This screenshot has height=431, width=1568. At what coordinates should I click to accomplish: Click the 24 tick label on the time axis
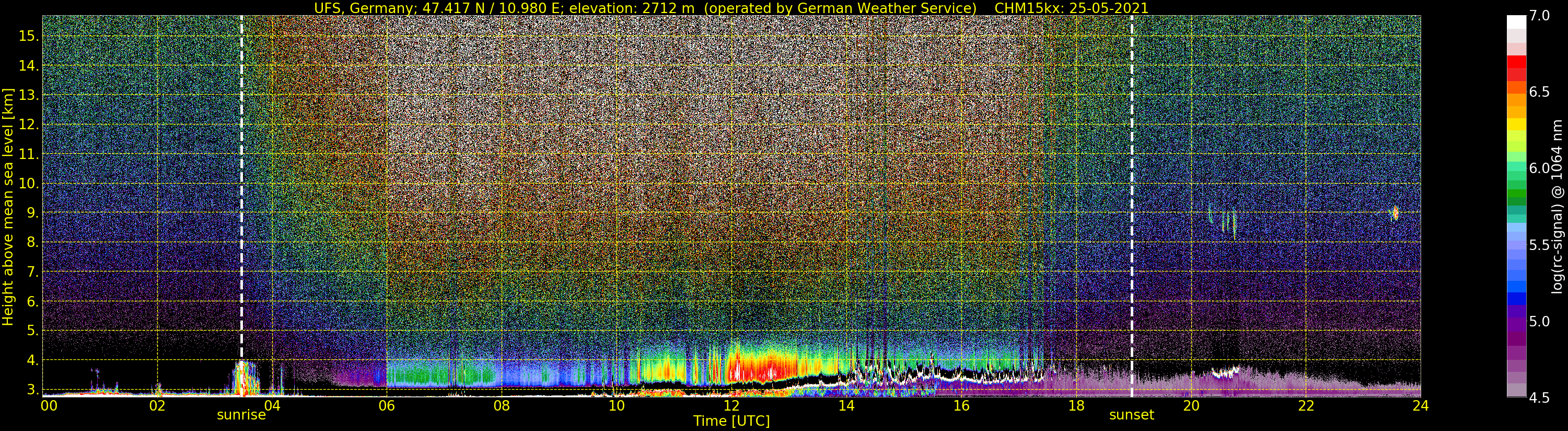(x=1420, y=406)
